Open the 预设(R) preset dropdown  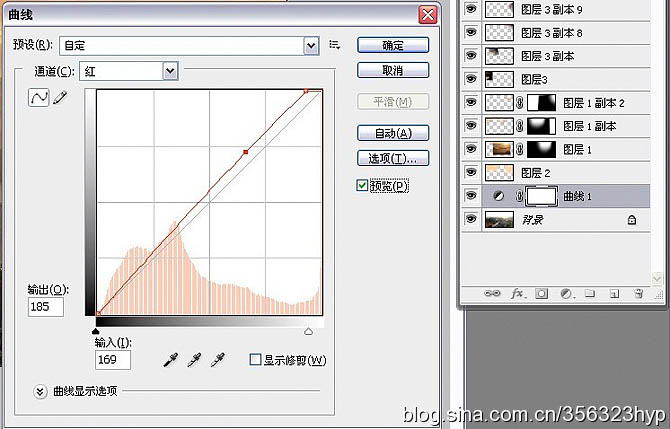[x=311, y=46]
